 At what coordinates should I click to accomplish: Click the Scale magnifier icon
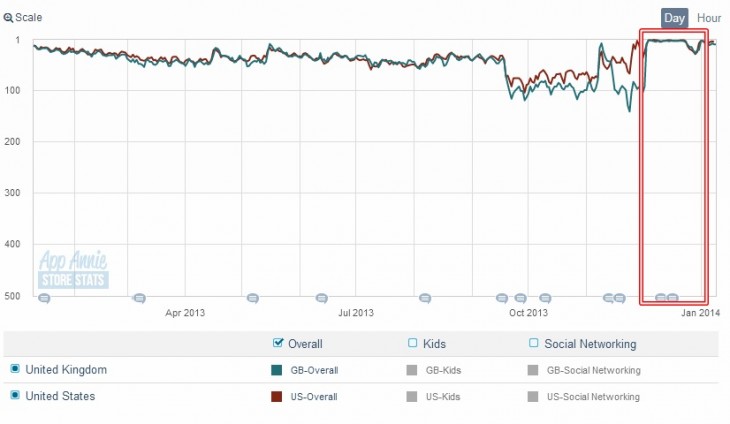[x=8, y=18]
